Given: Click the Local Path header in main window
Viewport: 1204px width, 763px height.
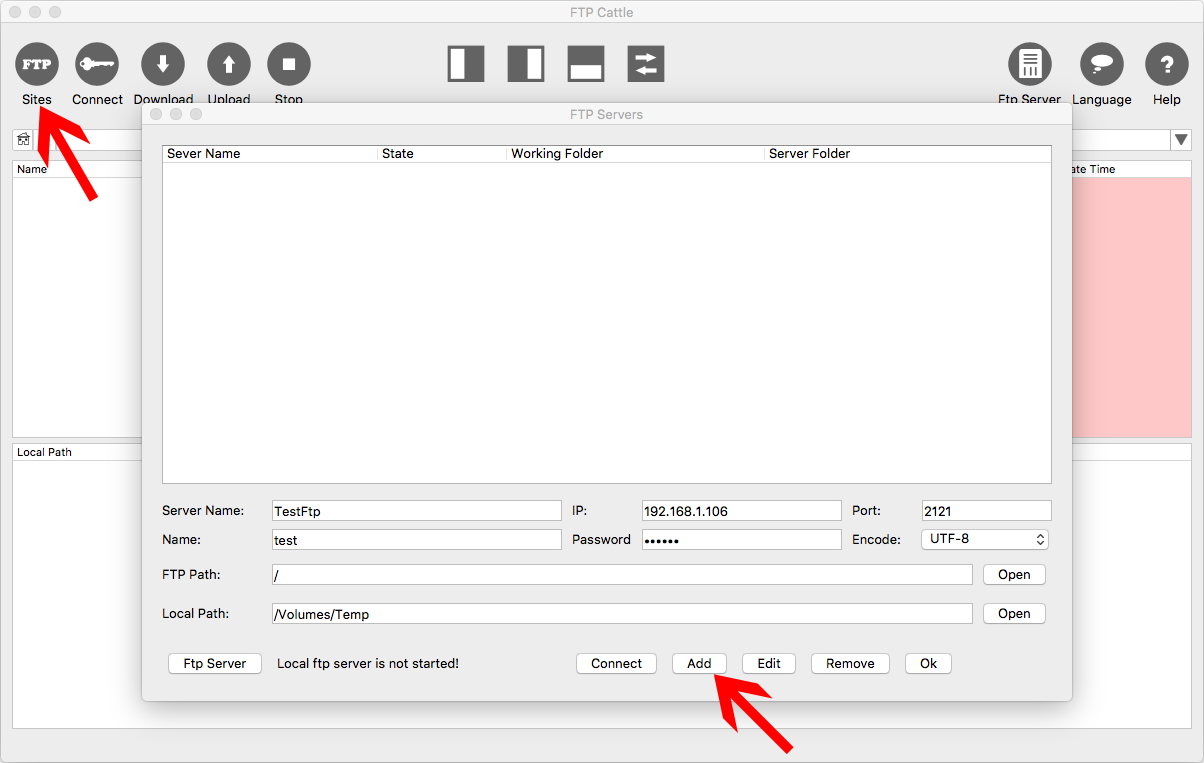Looking at the screenshot, I should click(x=45, y=452).
